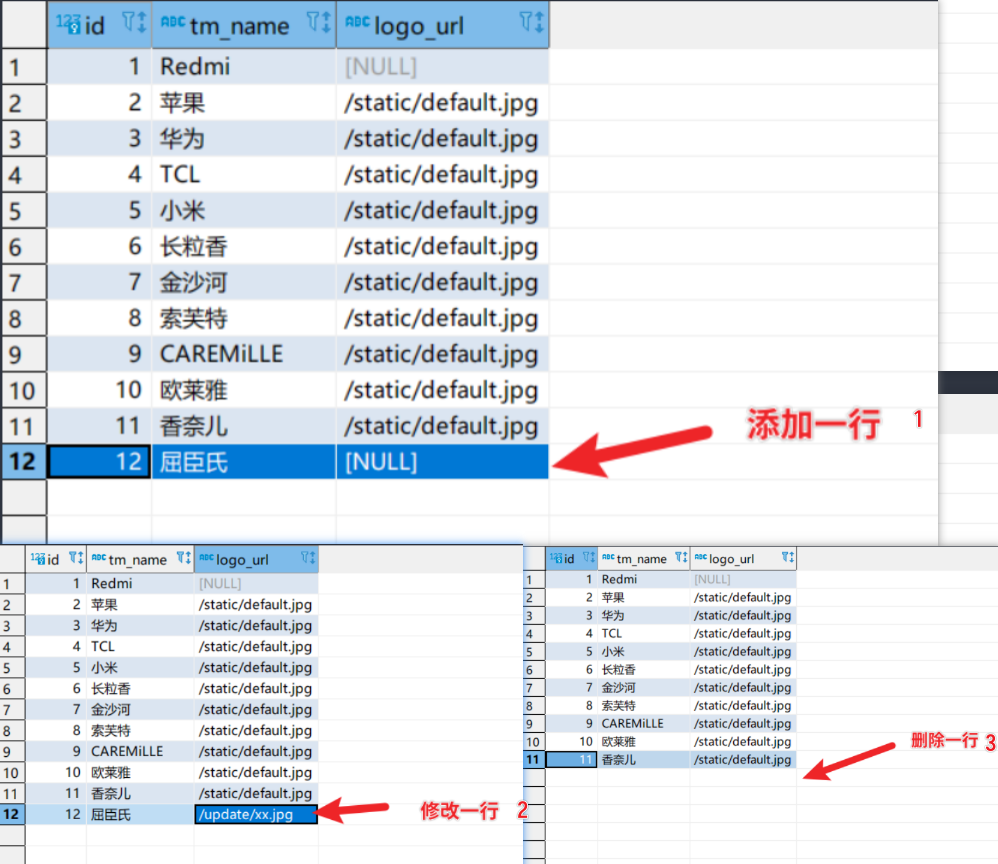Click the 屈臣氏 cell in the top grid

pyautogui.click(x=244, y=462)
